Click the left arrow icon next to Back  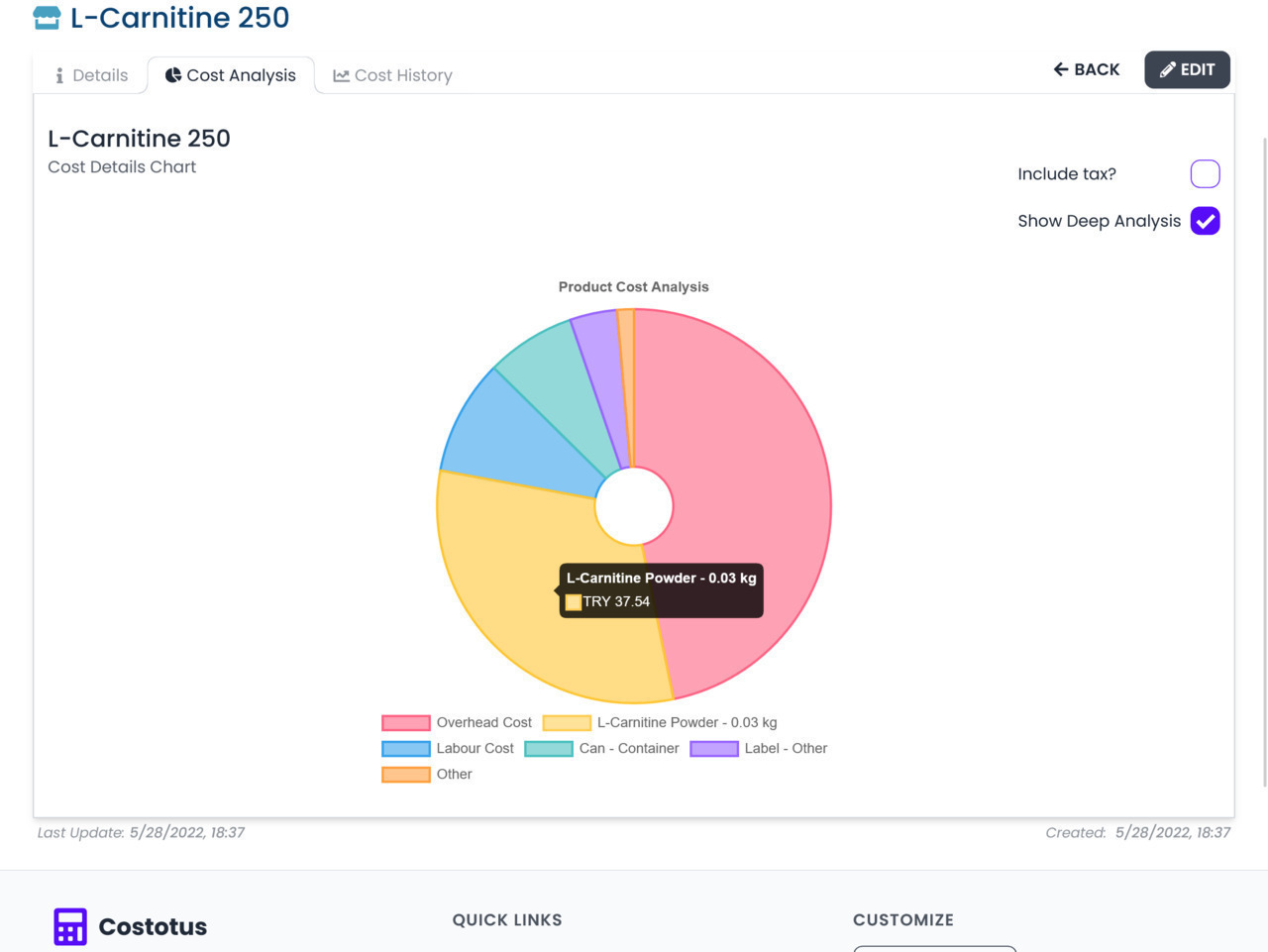click(x=1061, y=69)
